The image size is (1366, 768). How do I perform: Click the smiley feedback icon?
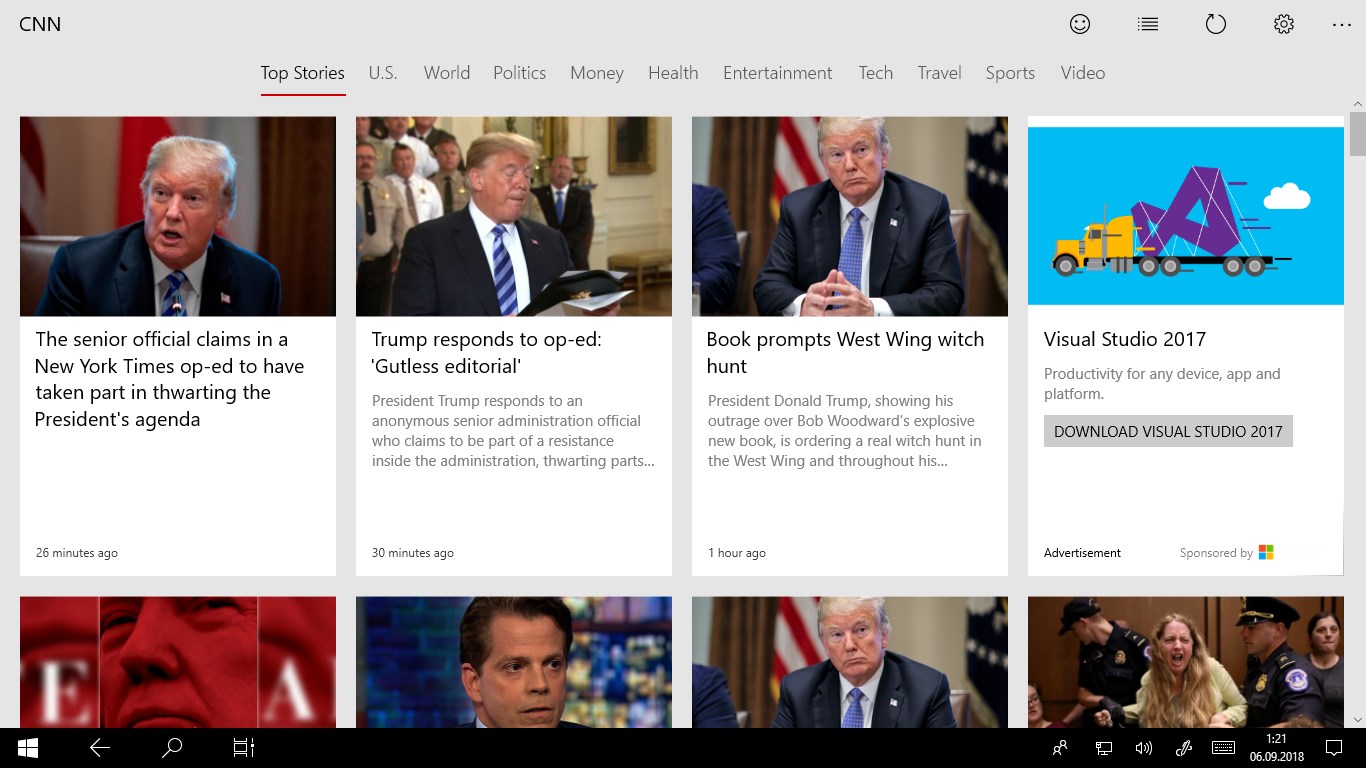pyautogui.click(x=1080, y=24)
